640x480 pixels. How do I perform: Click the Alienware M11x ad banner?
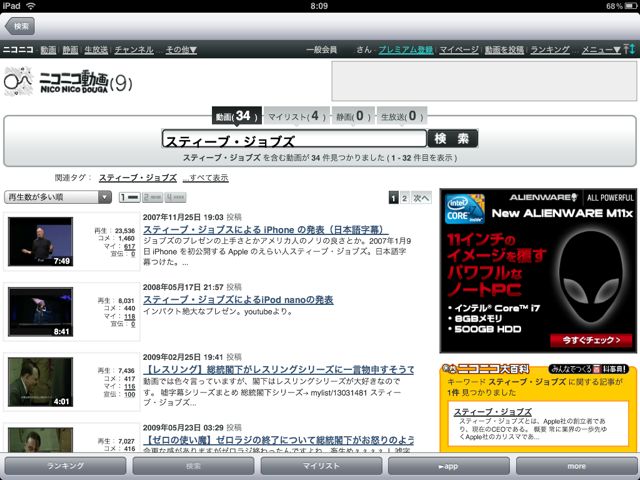point(538,271)
